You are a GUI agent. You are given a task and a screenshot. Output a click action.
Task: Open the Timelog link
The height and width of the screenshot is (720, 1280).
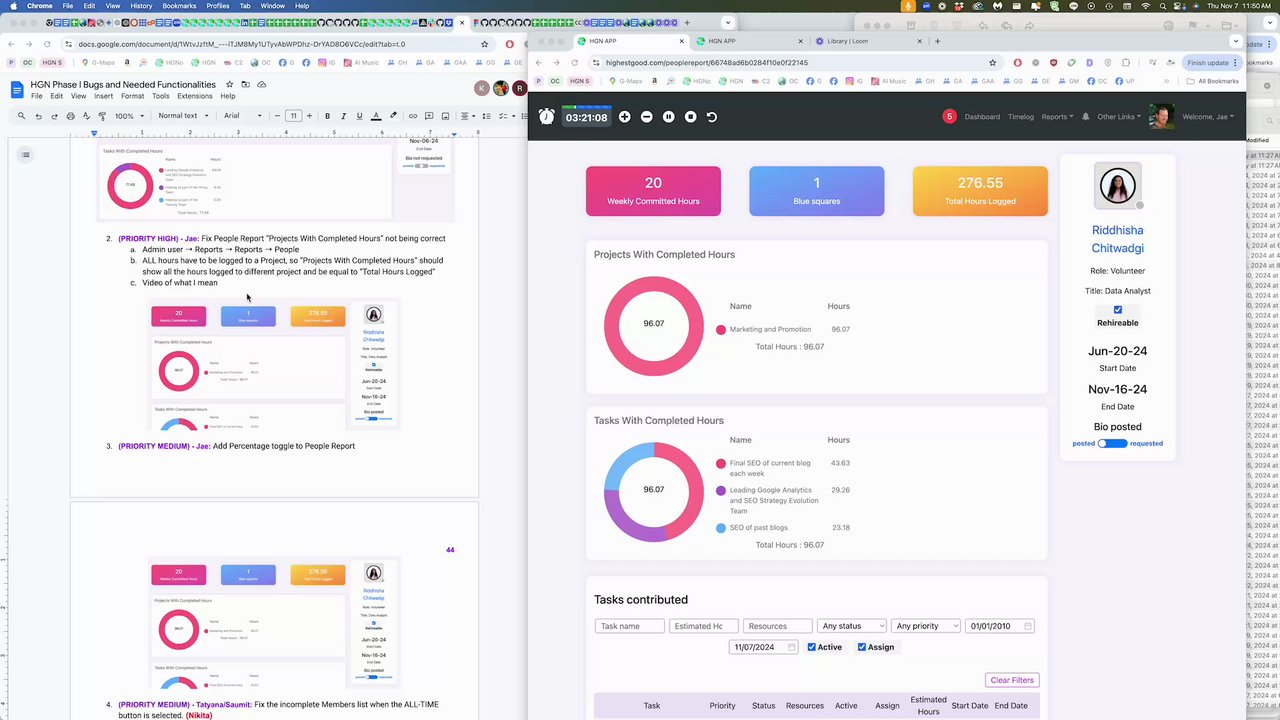point(1021,117)
